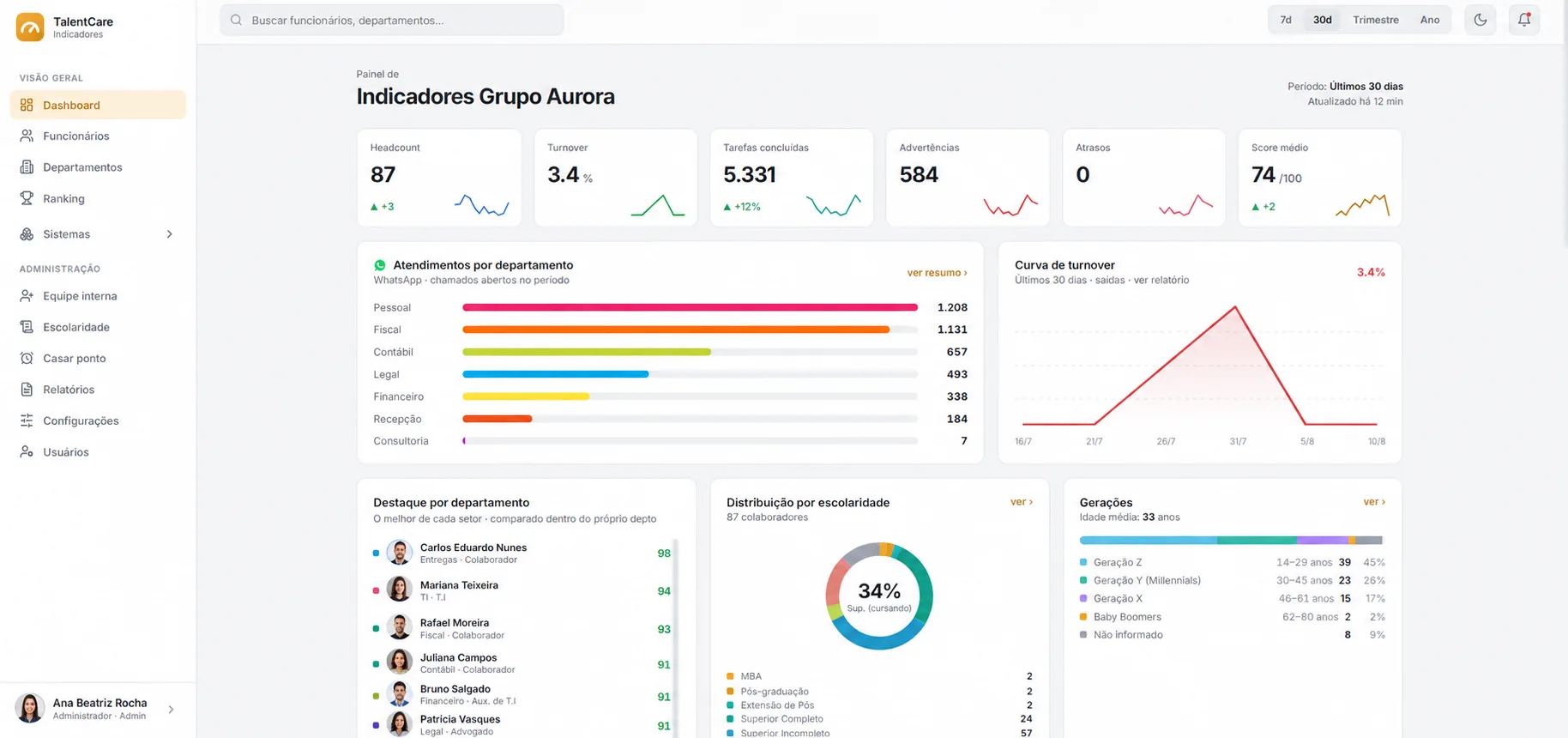Open Dashboard grid icon in sidebar
1568x738 pixels.
[27, 105]
